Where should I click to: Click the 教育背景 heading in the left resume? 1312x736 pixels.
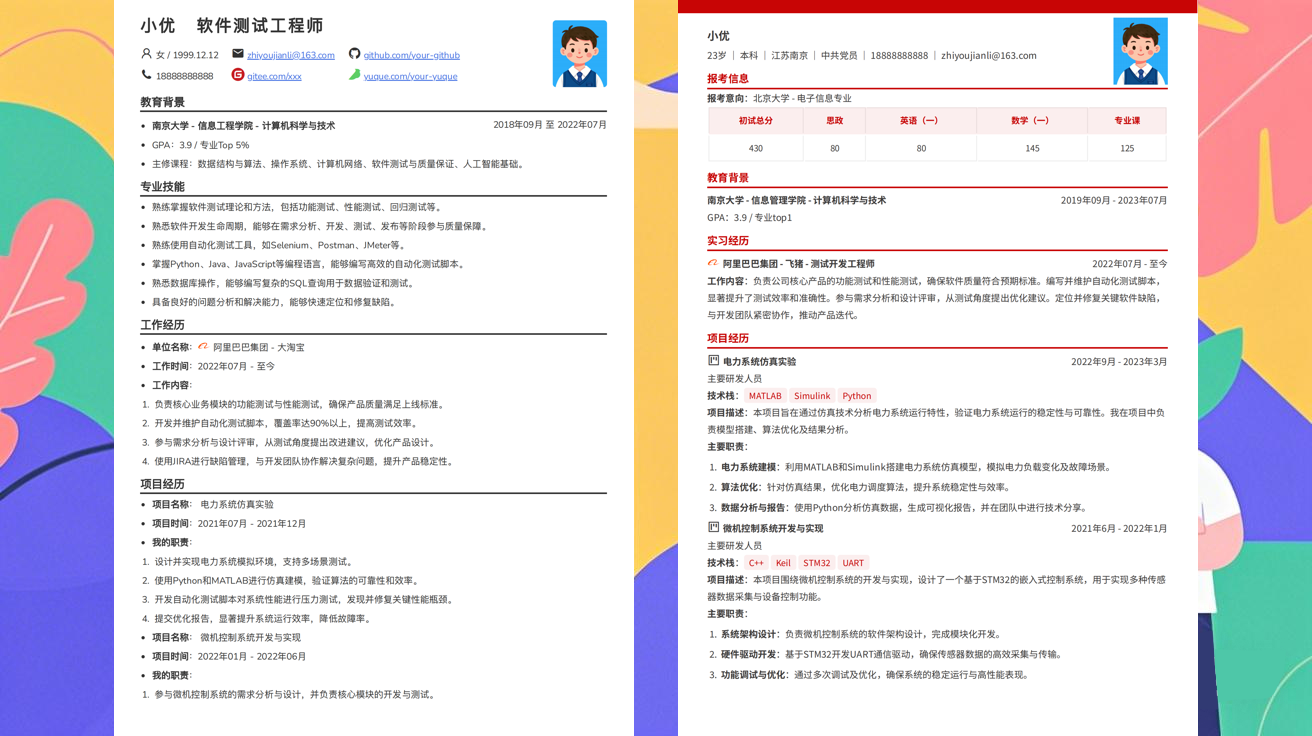coord(162,102)
